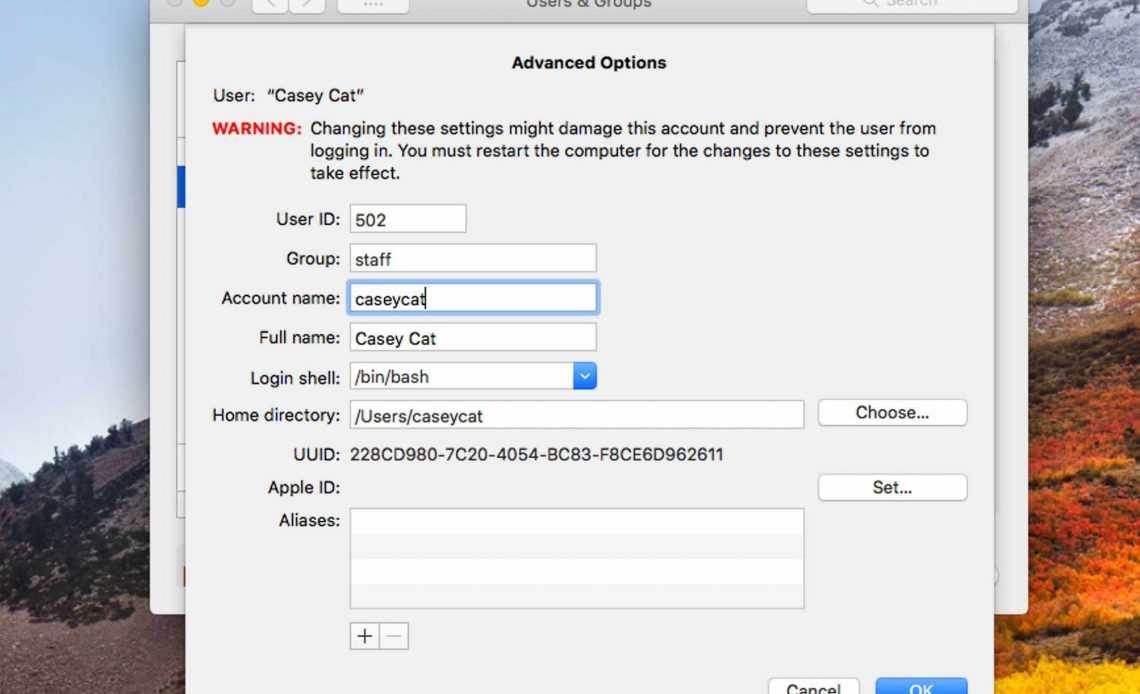Confirm changes with the OK button

pyautogui.click(x=921, y=686)
